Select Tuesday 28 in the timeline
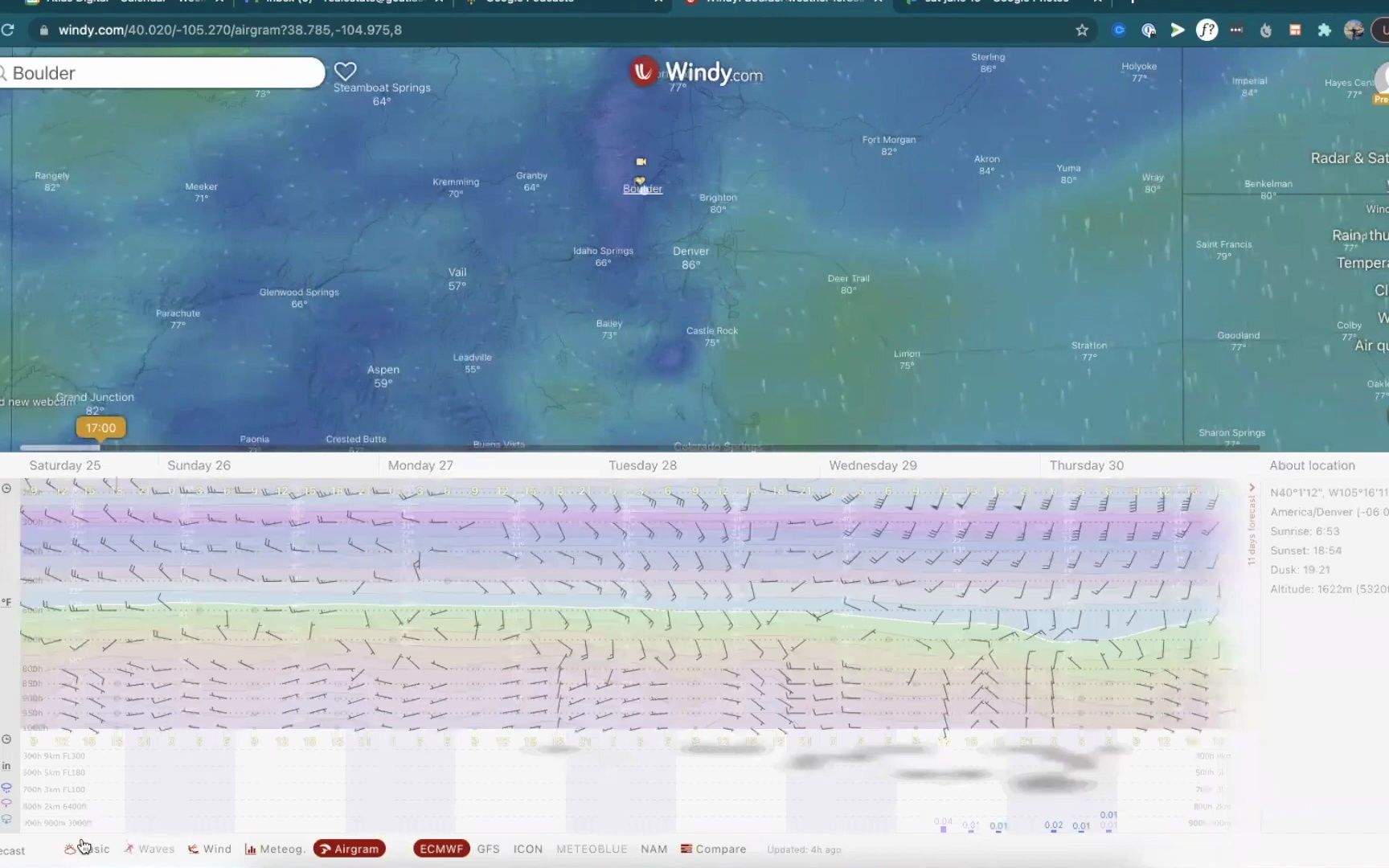 (x=642, y=465)
